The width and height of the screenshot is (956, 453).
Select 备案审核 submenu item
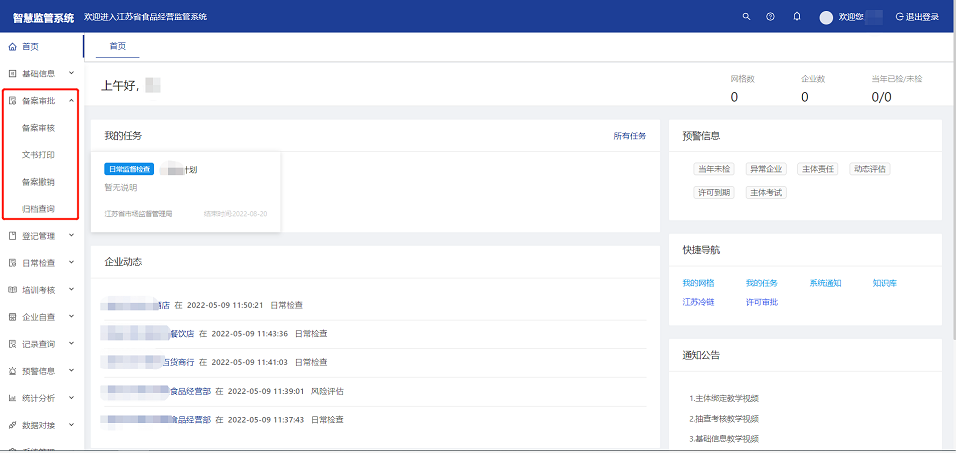click(x=38, y=128)
